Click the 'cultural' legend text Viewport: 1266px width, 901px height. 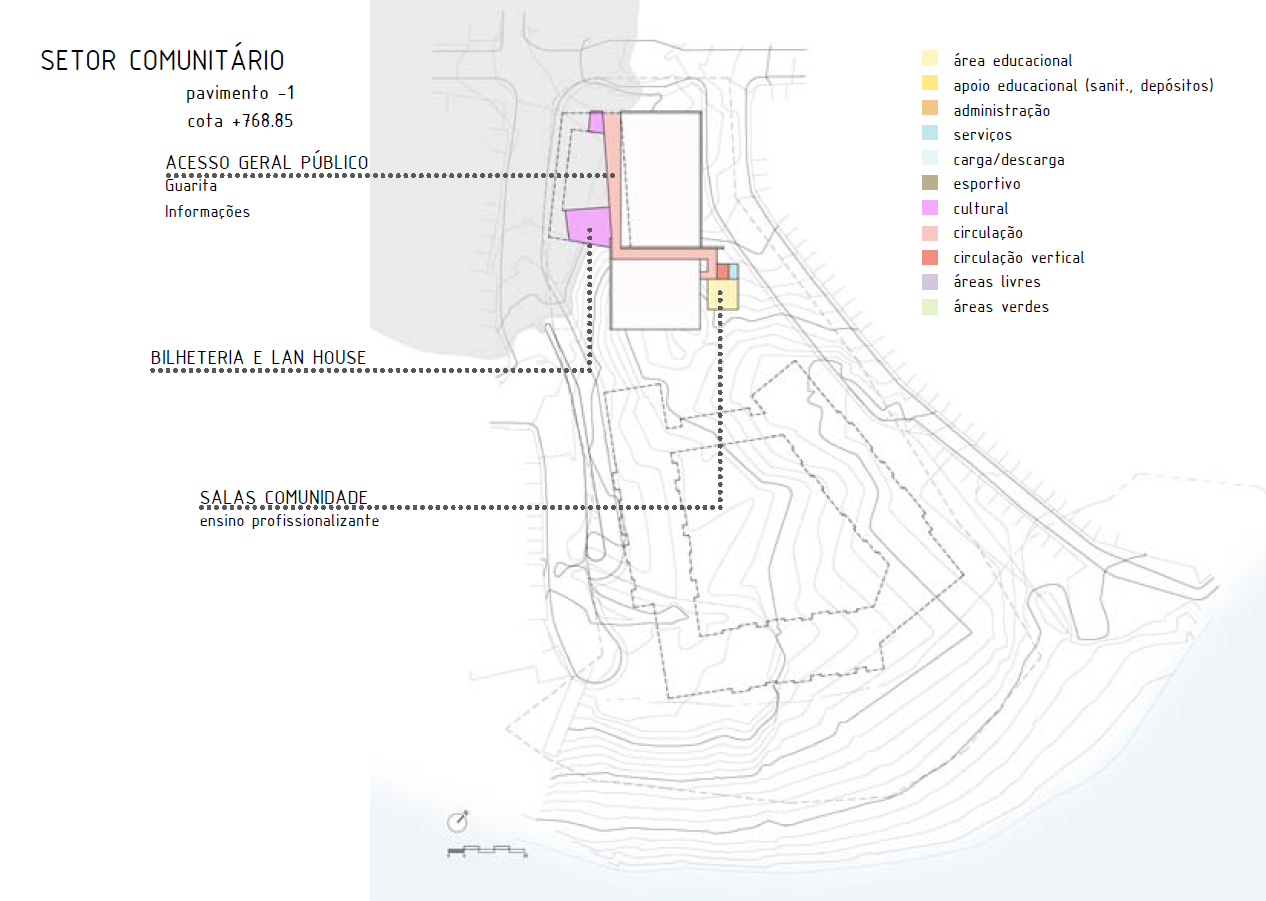pyautogui.click(x=981, y=209)
